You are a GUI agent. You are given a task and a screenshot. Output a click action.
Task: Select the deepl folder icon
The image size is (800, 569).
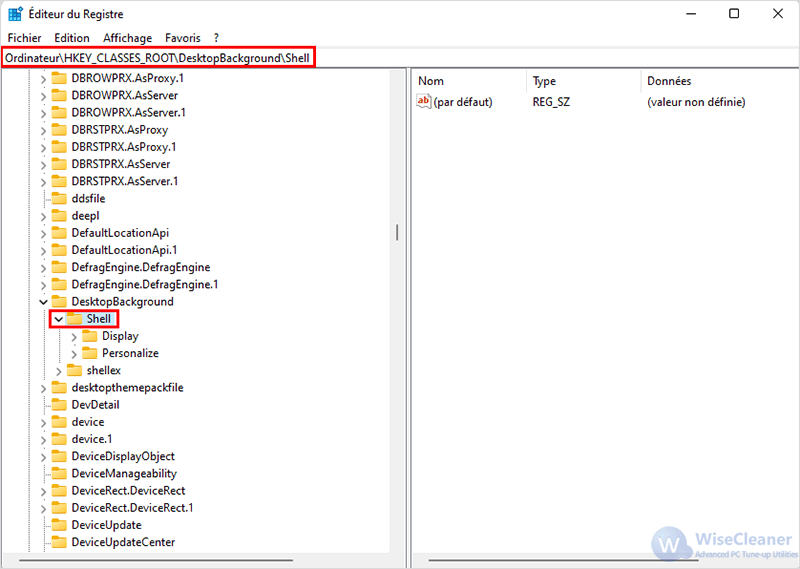[59, 215]
